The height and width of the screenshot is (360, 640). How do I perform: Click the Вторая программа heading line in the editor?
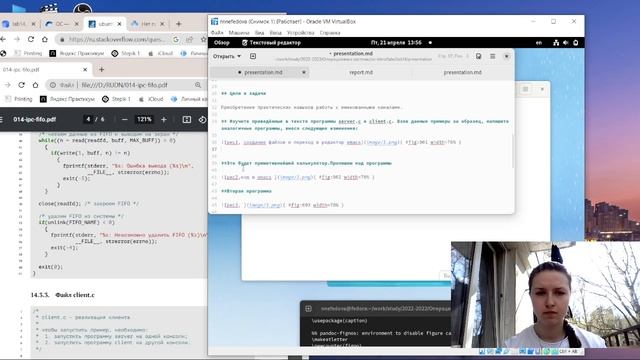click(x=247, y=191)
